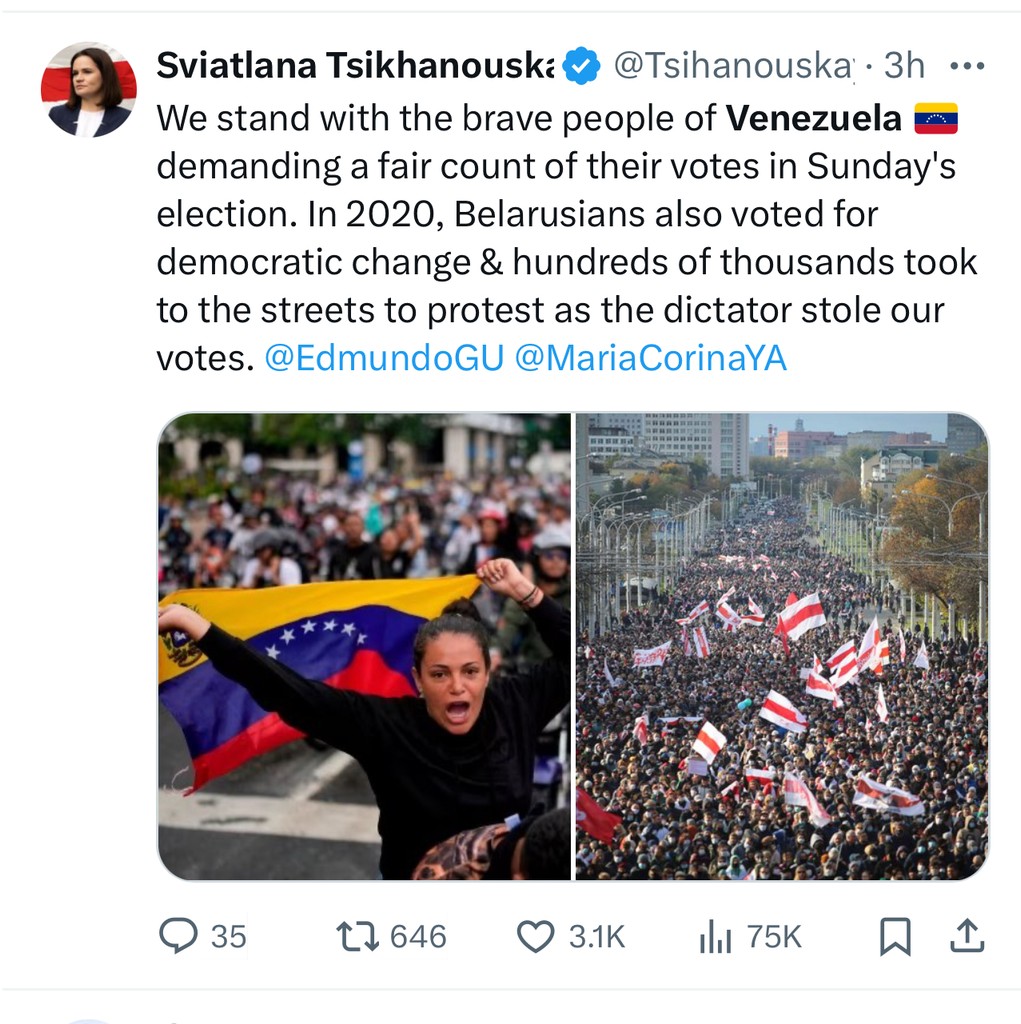The width and height of the screenshot is (1021, 1024).
Task: Bookmark this tweet
Action: pyautogui.click(x=894, y=936)
